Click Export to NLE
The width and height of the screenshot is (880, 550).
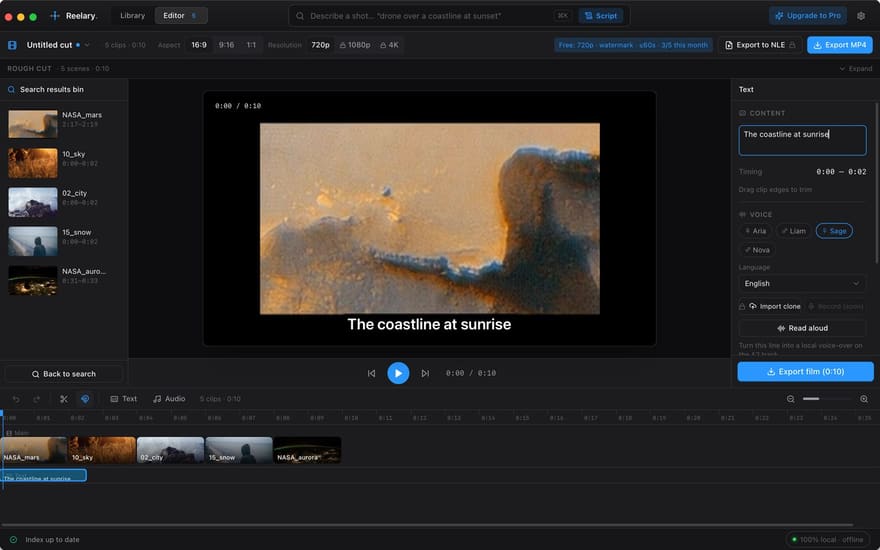tap(760, 45)
